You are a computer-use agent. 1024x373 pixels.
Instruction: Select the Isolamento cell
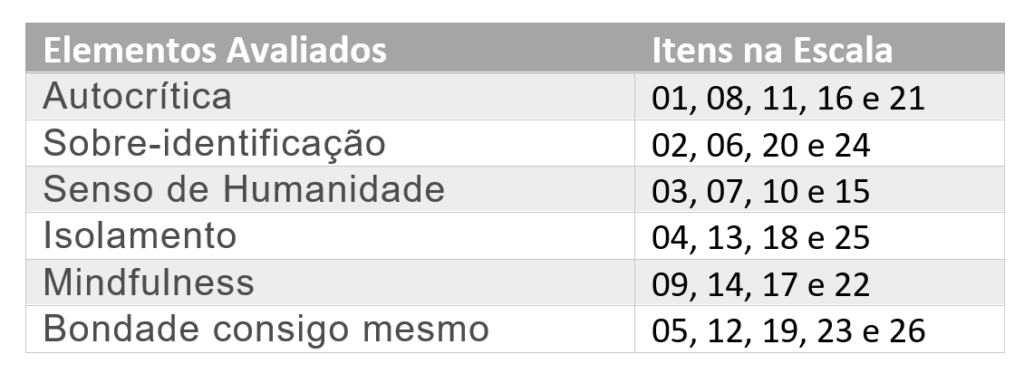tap(330, 236)
